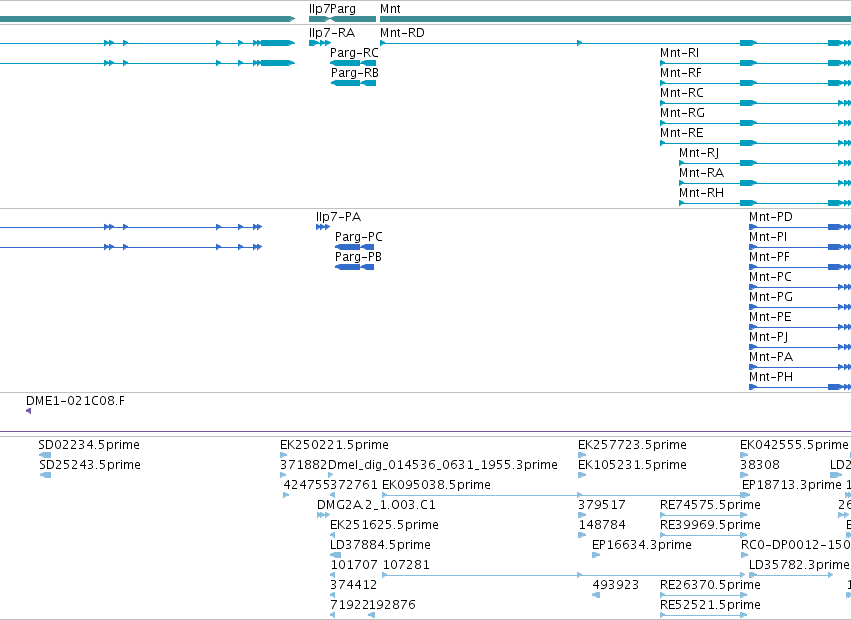Click the EK105231.5prime EST label
This screenshot has height=620, width=851.
(632, 465)
